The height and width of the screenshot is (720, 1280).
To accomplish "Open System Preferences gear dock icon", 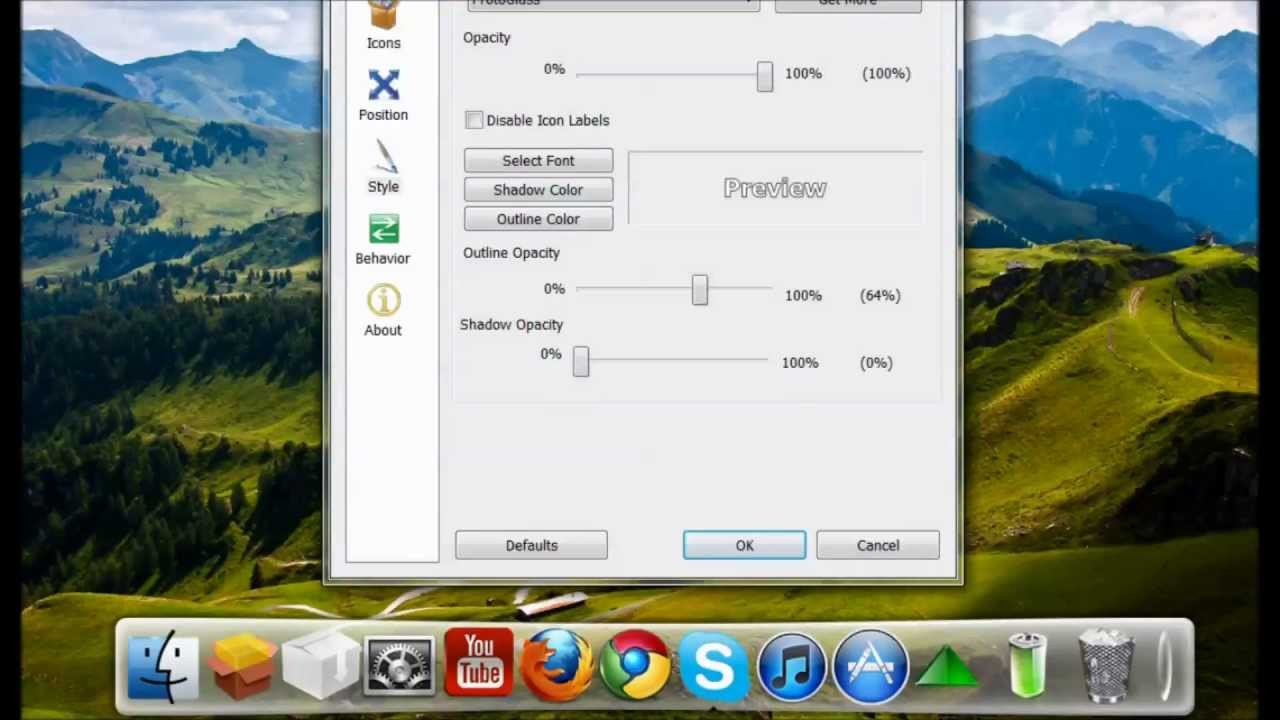I will click(x=399, y=666).
